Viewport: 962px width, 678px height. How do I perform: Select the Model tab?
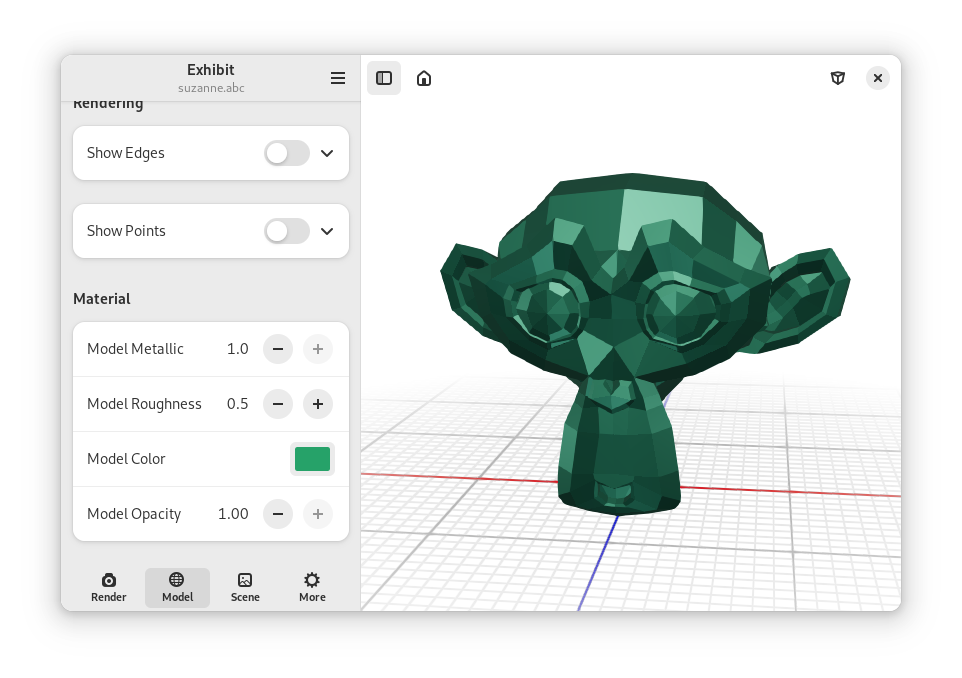(177, 588)
